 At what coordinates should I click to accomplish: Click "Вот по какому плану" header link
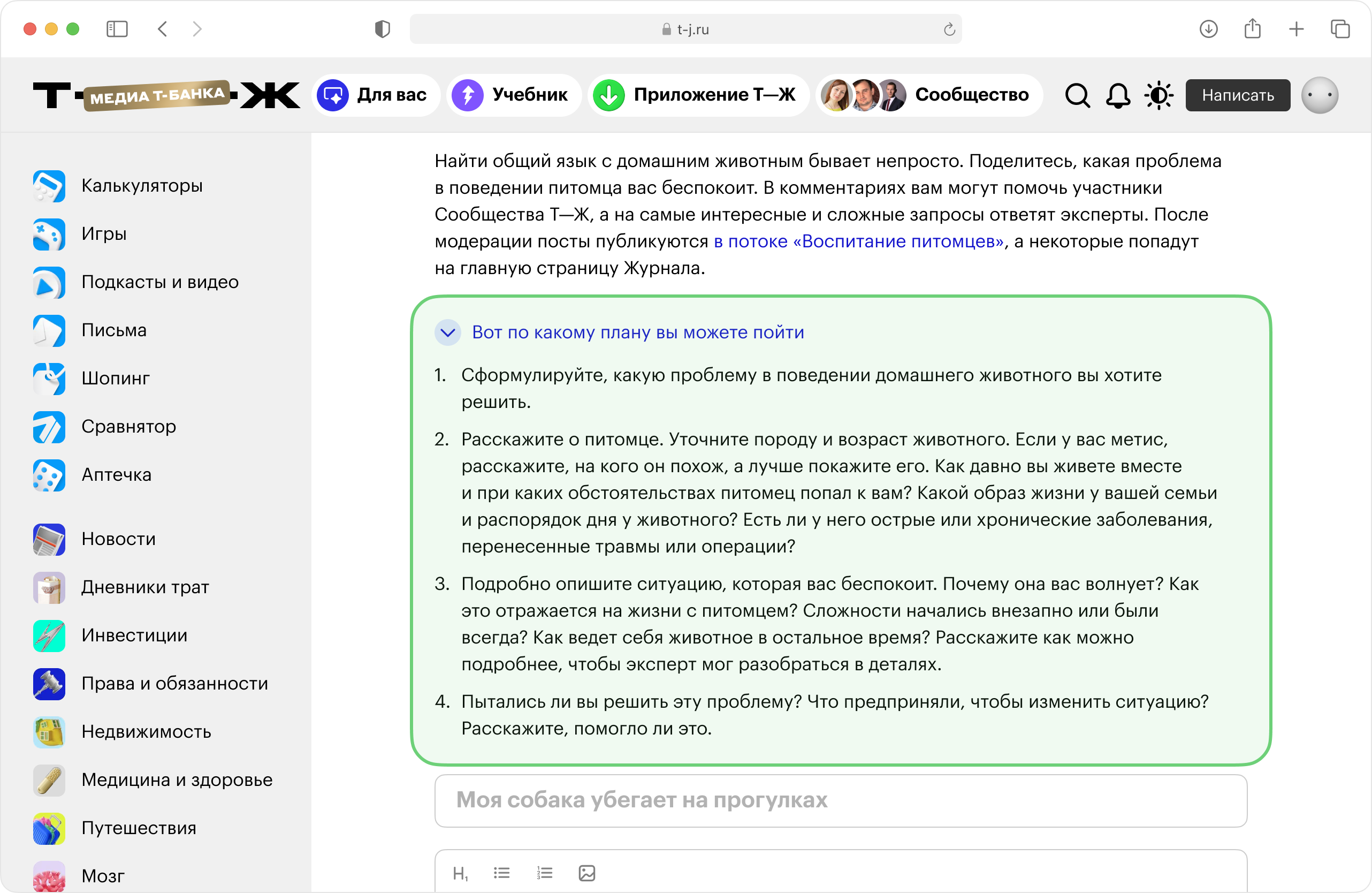pos(638,333)
